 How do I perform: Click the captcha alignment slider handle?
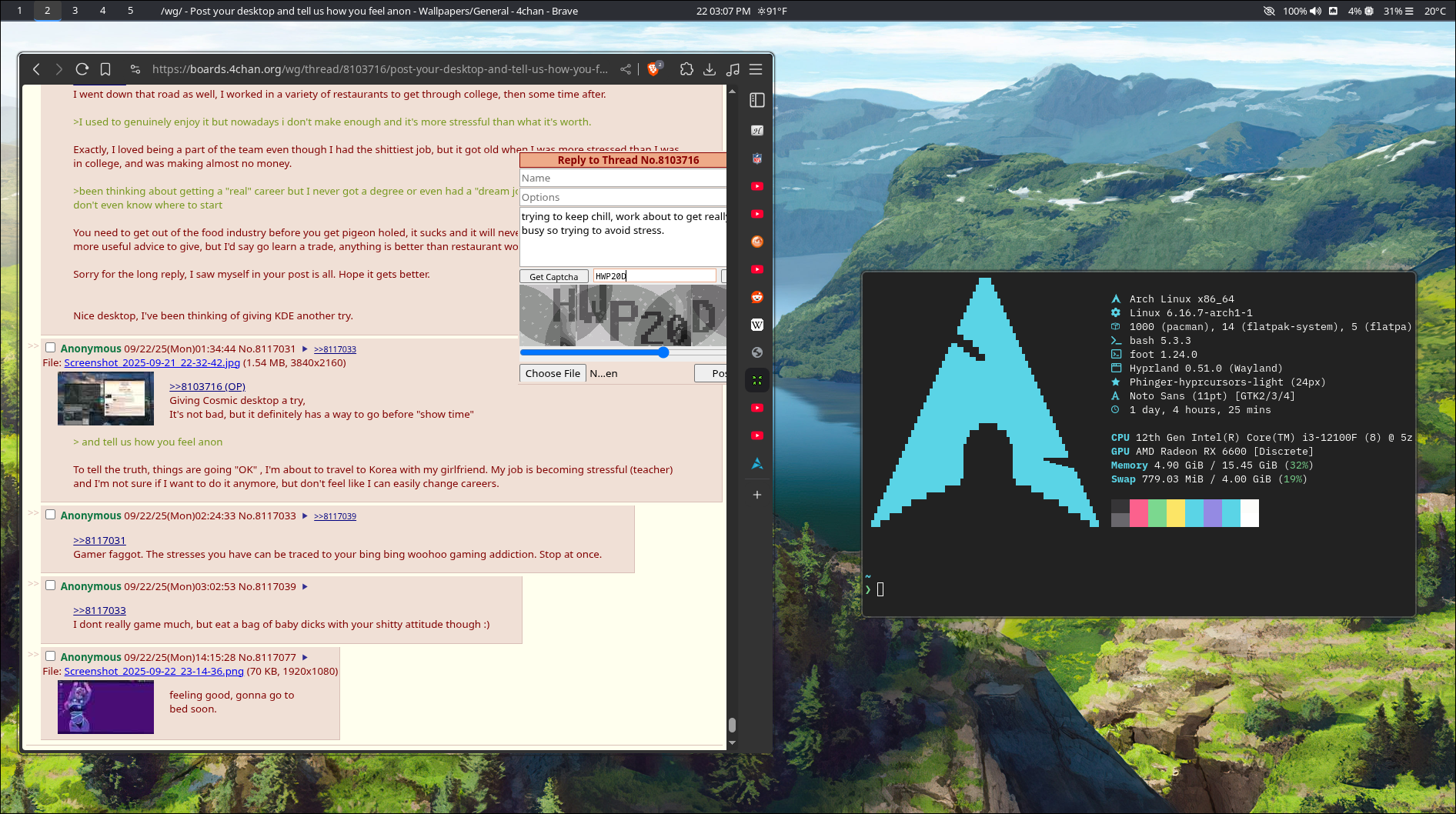[663, 352]
